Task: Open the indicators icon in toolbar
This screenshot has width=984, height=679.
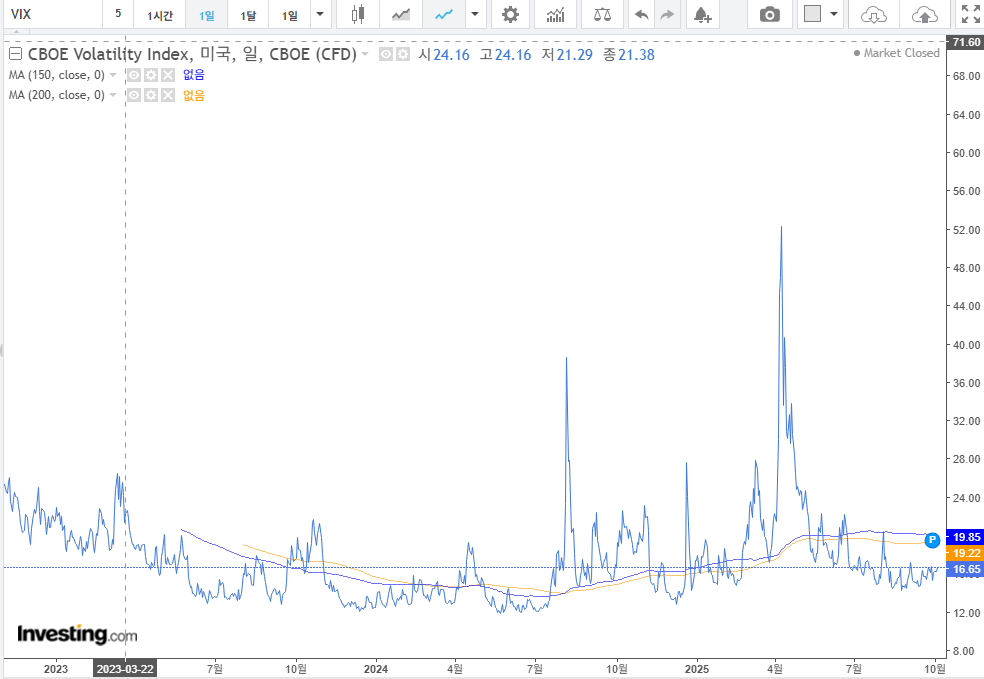Action: coord(555,14)
